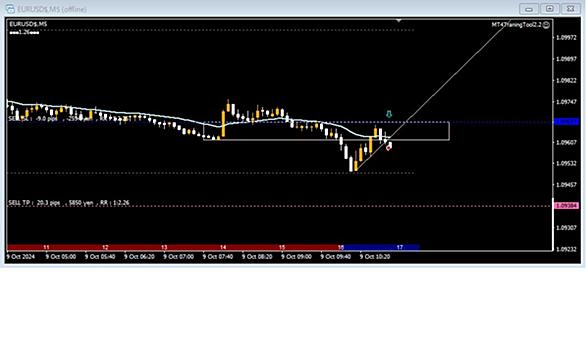
Task: Click the 1.09532 price axis label
Action: coord(566,163)
